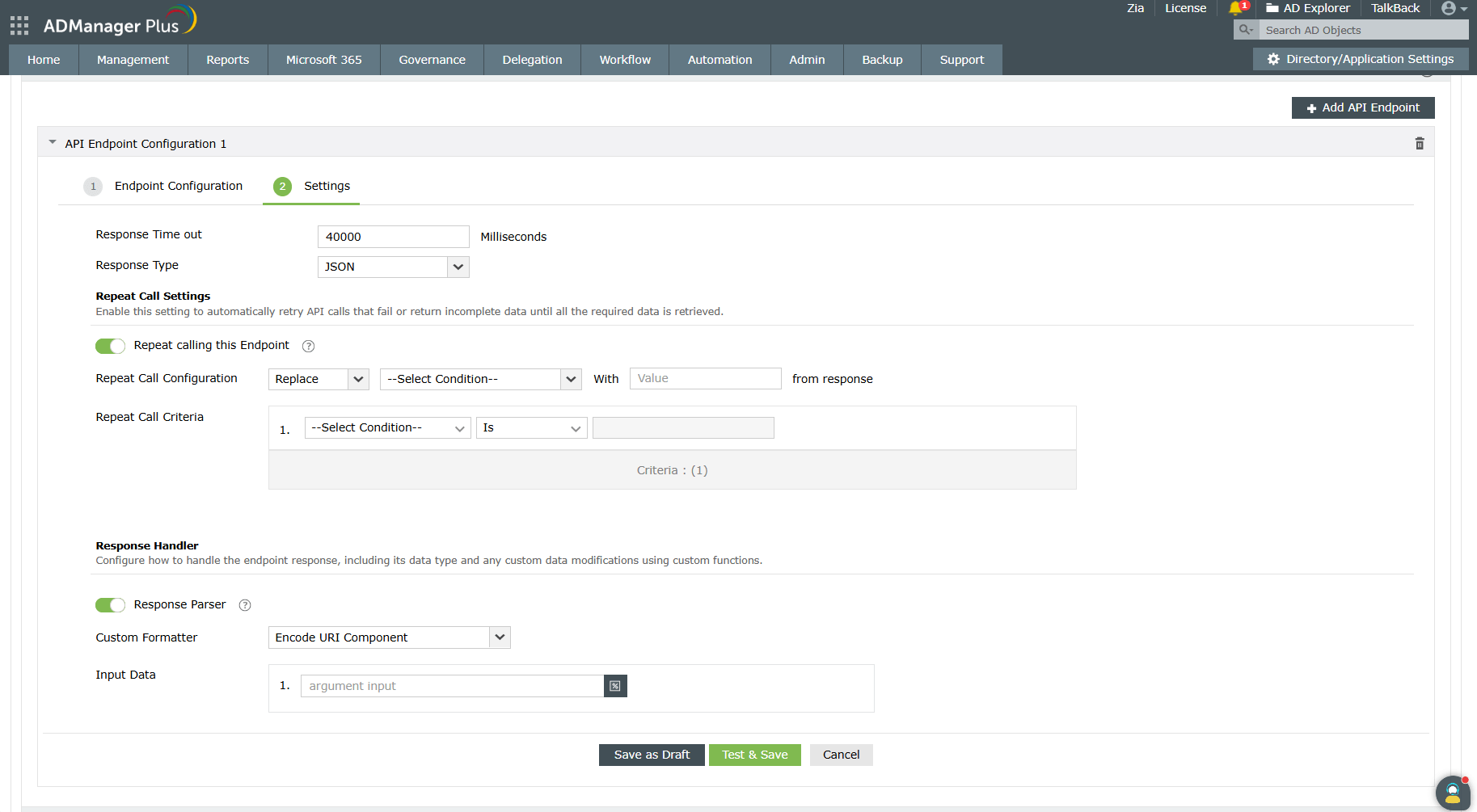The height and width of the screenshot is (812, 1477).
Task: Open the user account icon top right
Action: click(x=1450, y=8)
